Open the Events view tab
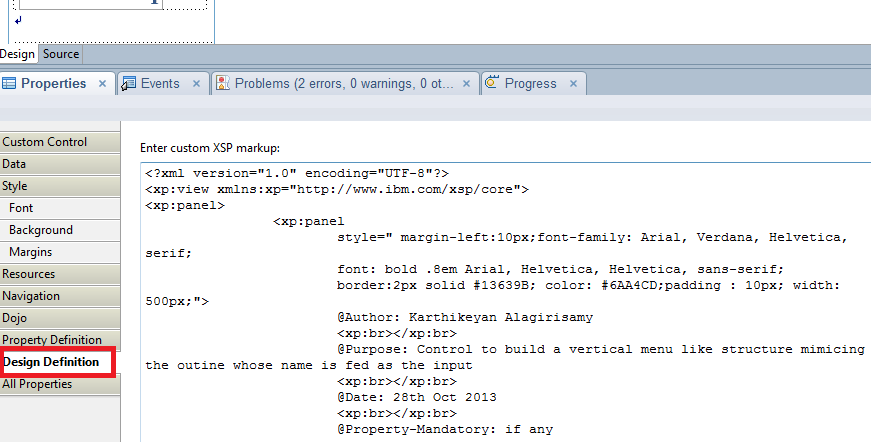Viewport: 871px width, 442px height. 160,83
